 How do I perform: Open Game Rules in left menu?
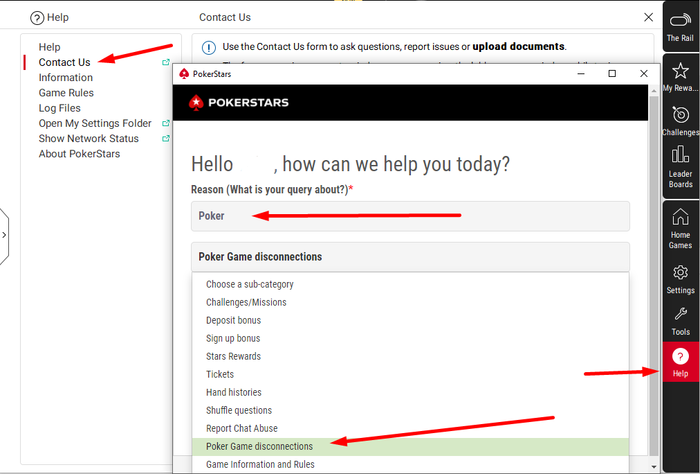coord(66,93)
